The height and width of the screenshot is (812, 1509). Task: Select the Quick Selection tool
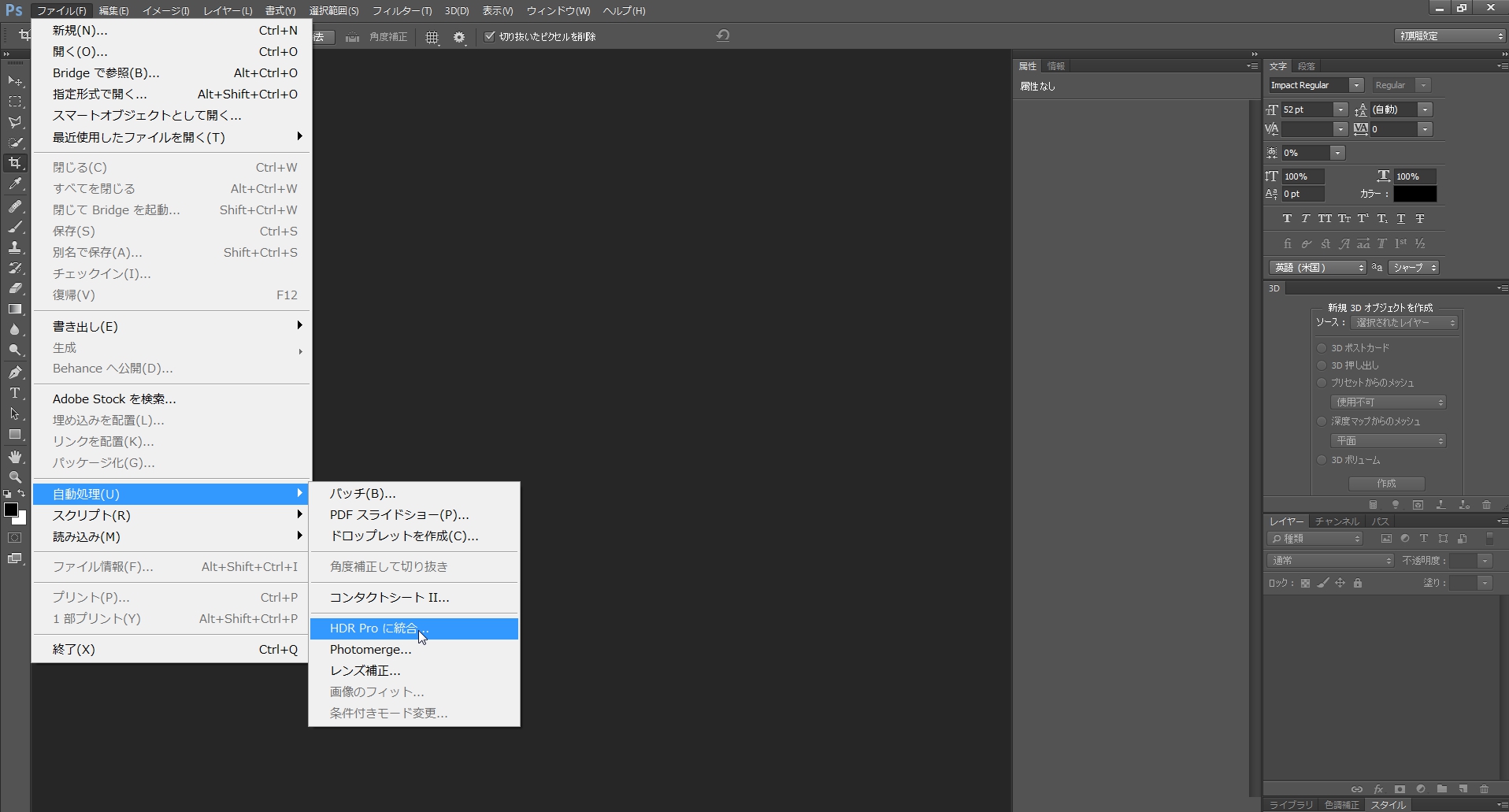[x=15, y=143]
